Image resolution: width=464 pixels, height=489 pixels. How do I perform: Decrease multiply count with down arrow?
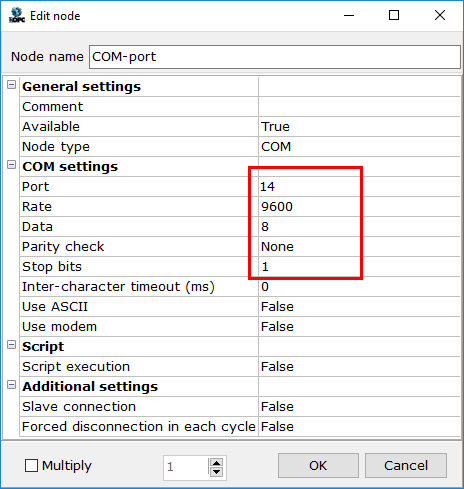(x=217, y=471)
